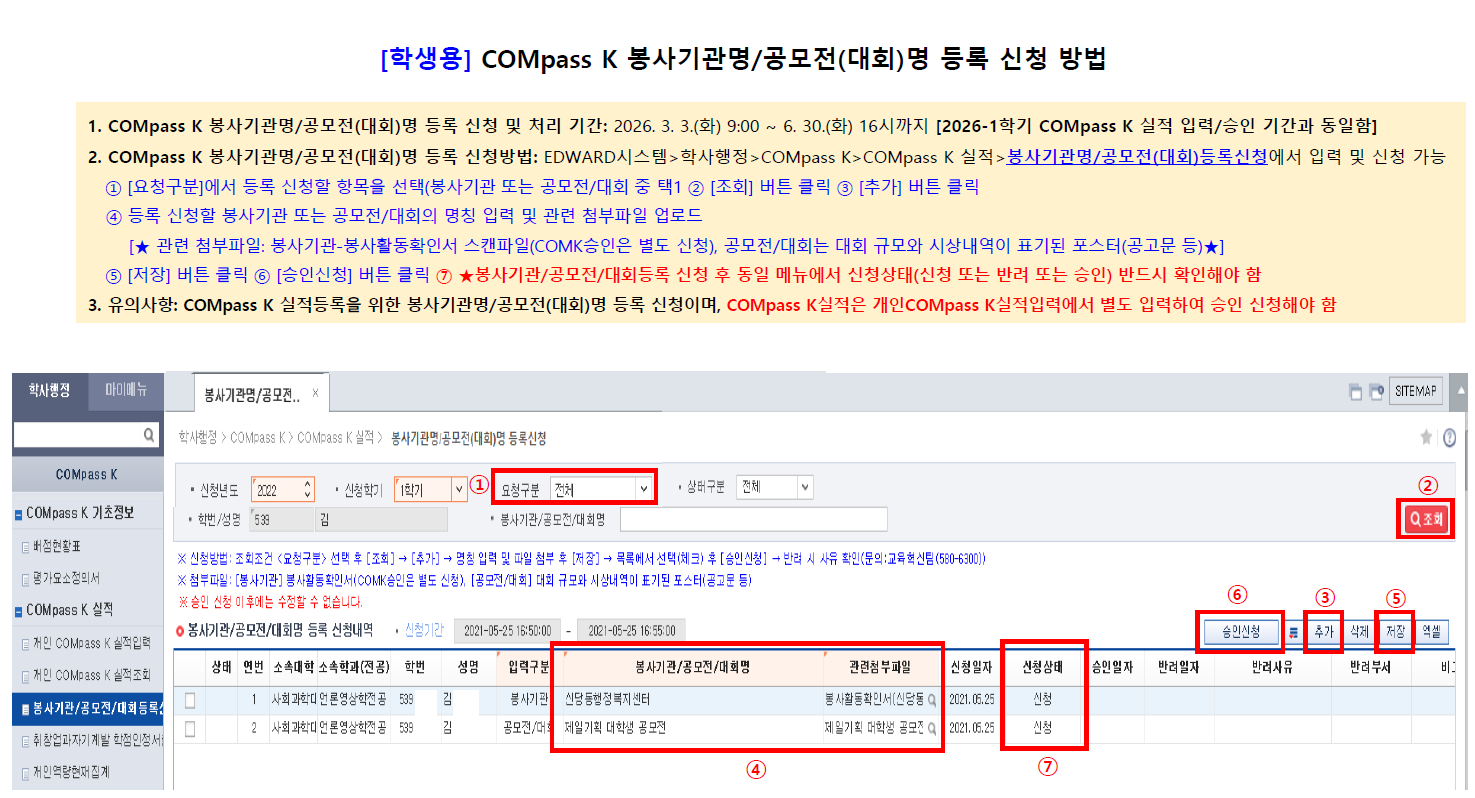Screen dimensions: 1475x798
Task: Click the COMpass K sidebar heading
Action: point(87,474)
